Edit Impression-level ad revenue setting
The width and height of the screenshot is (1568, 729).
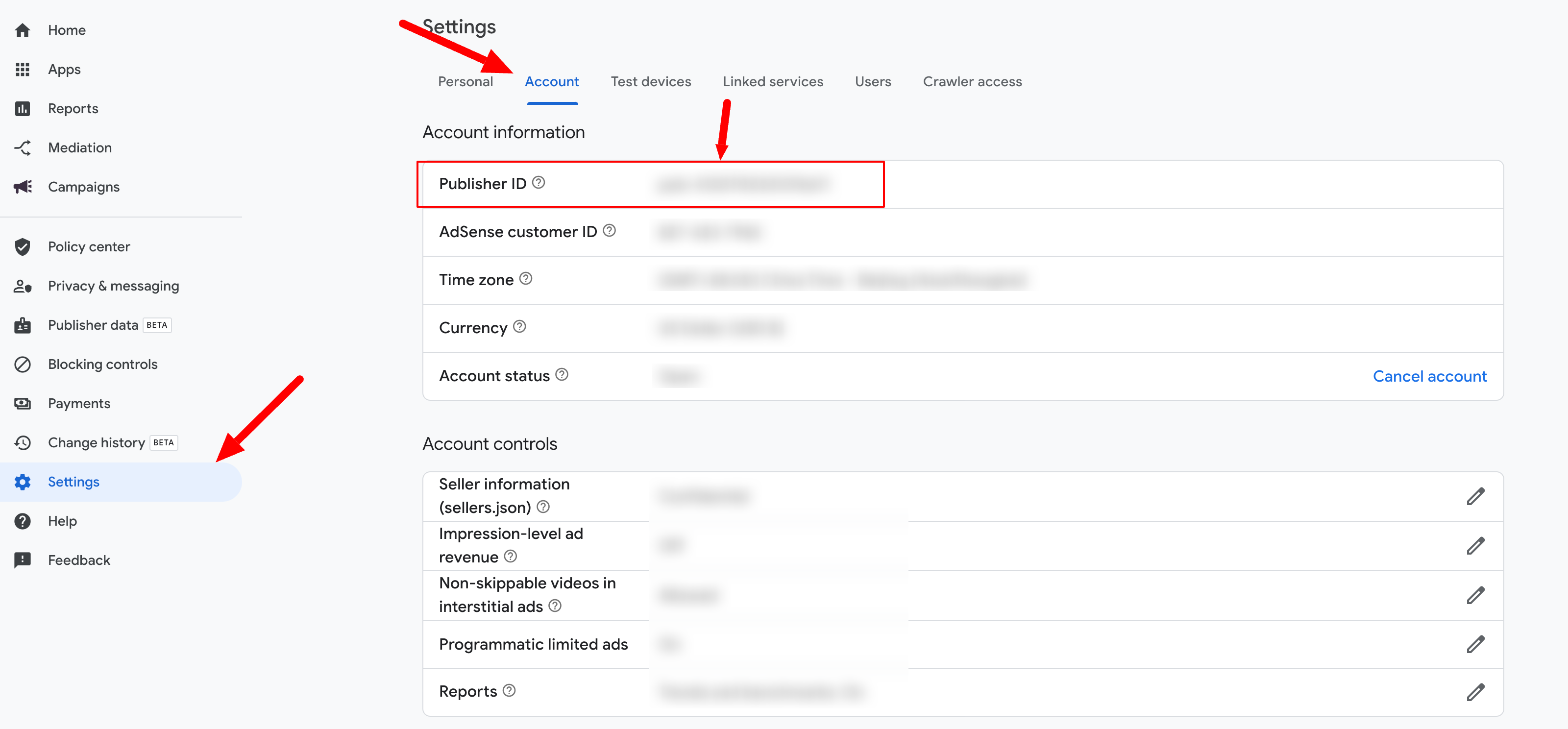point(1475,546)
